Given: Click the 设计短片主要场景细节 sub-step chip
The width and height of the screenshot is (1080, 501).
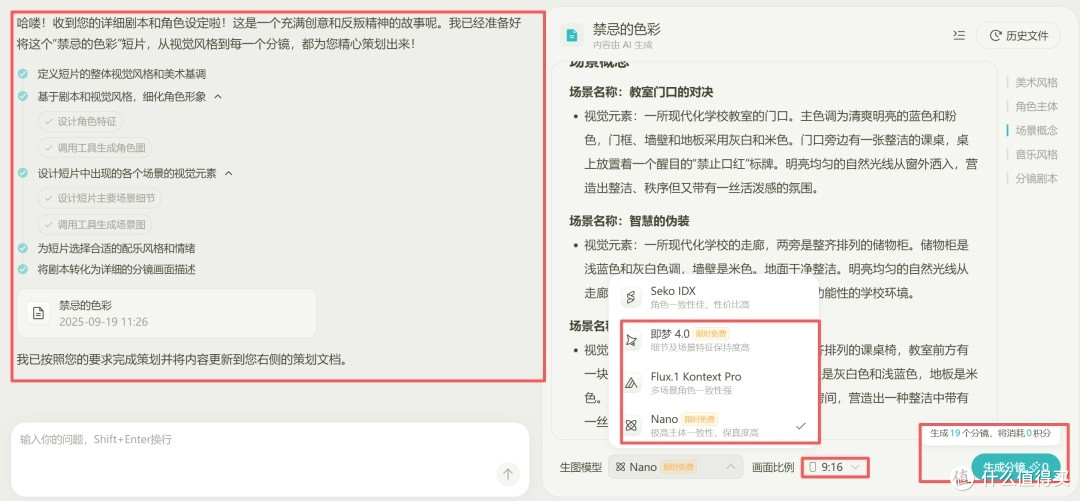Looking at the screenshot, I should pyautogui.click(x=99, y=198).
